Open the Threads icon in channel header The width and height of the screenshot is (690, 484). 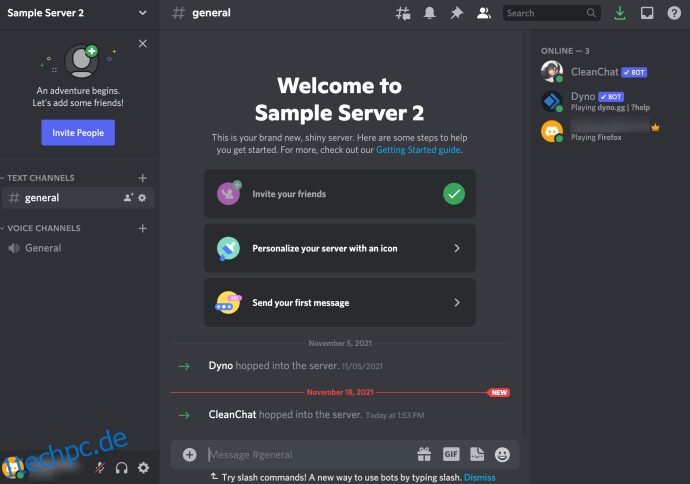click(x=403, y=13)
